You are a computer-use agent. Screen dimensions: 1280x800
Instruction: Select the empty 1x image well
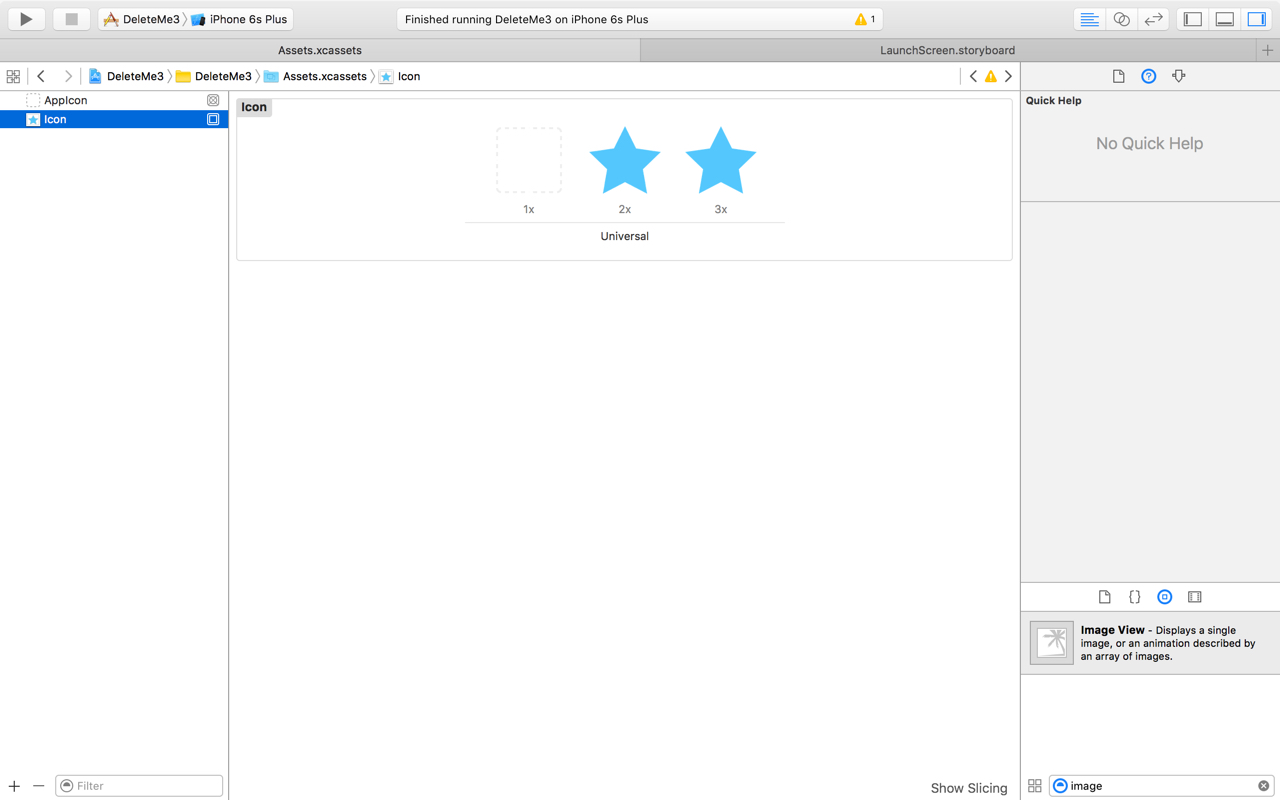tap(529, 160)
